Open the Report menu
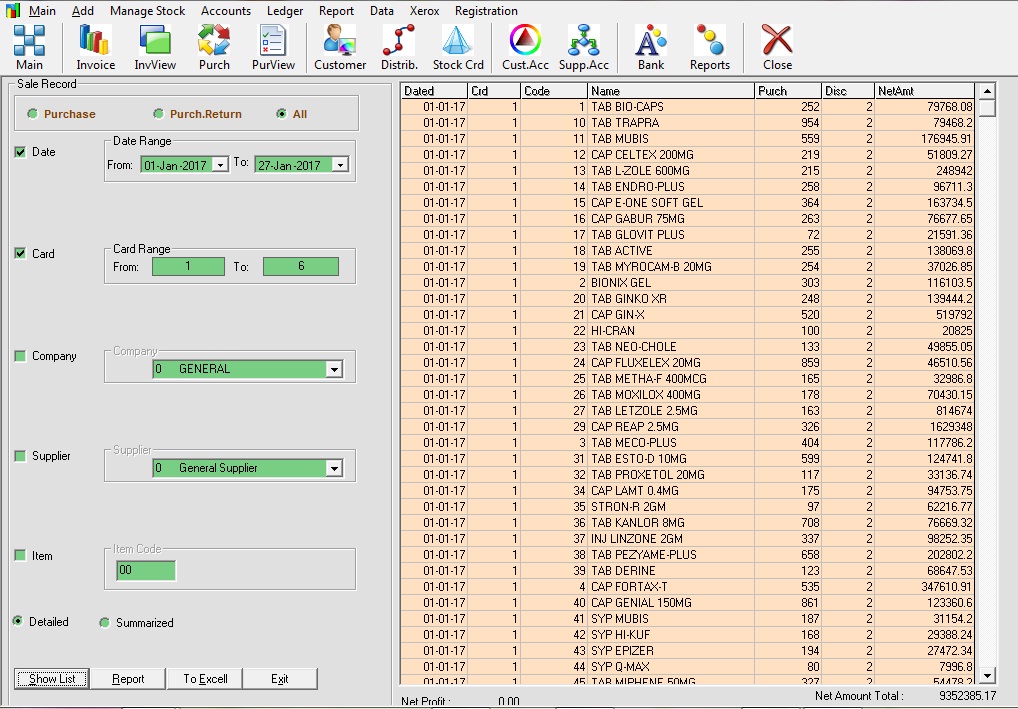1018x709 pixels. [336, 10]
